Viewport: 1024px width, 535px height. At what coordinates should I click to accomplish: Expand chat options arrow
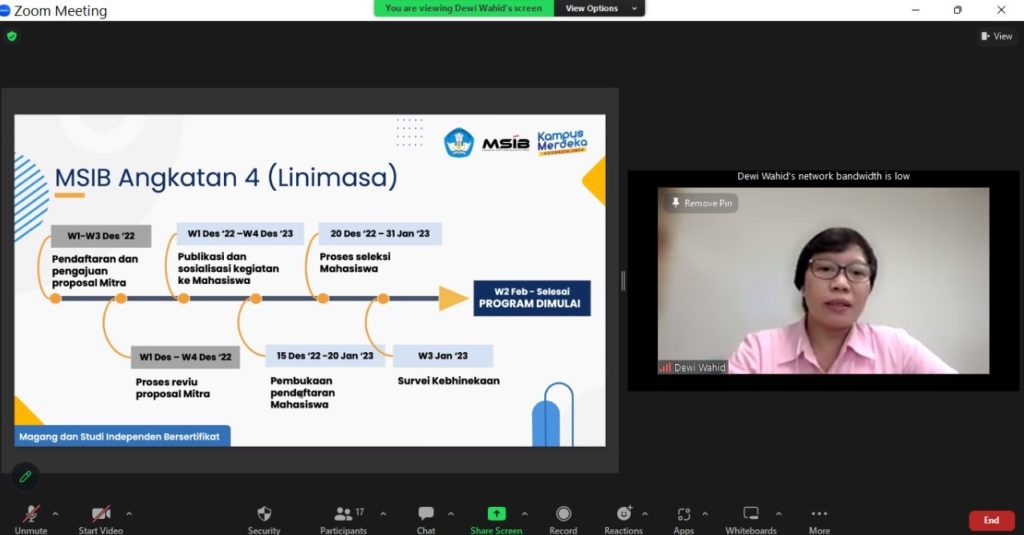[451, 514]
